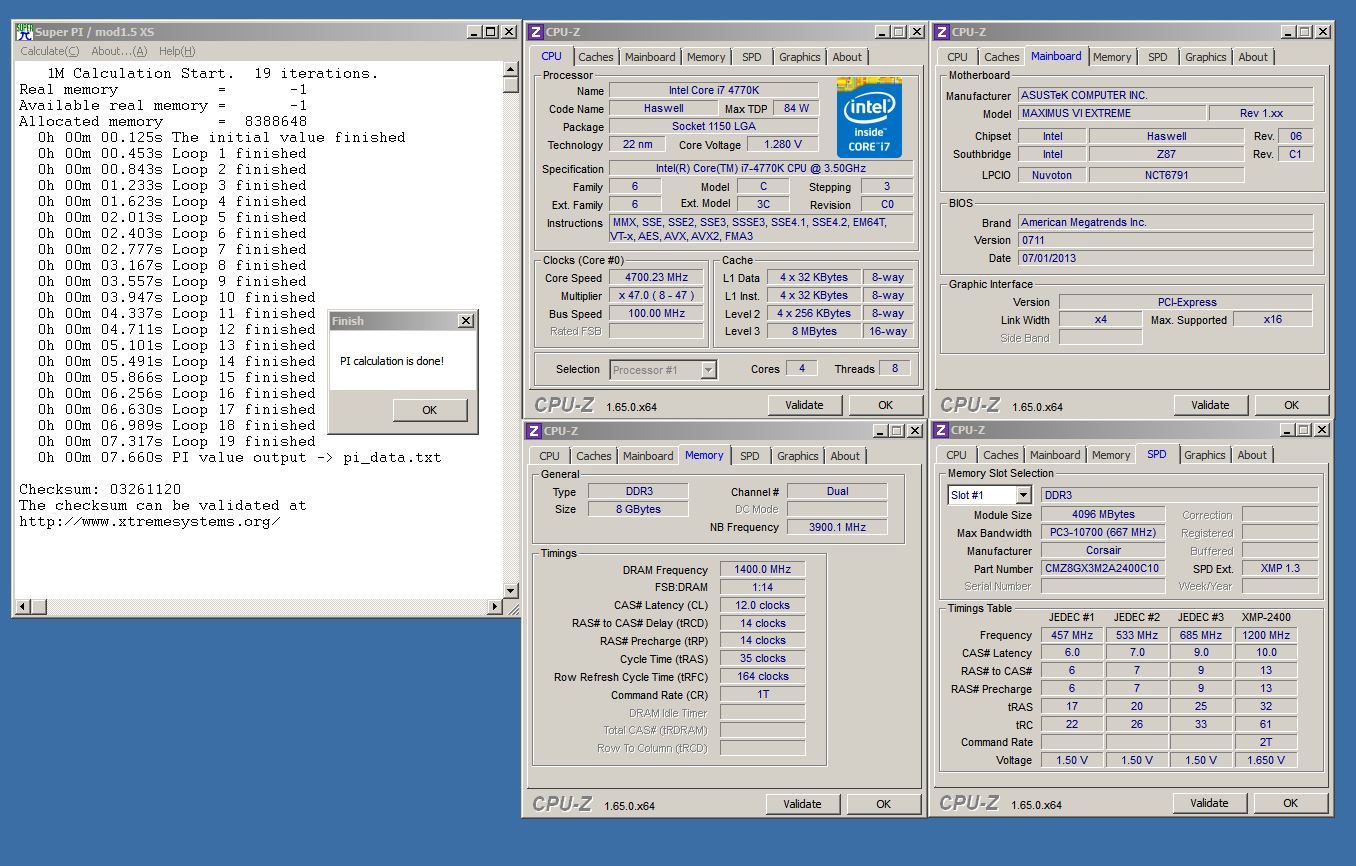Click Validate in the CPU tab window
Viewport: 1356px width, 866px height.
pyautogui.click(x=805, y=405)
